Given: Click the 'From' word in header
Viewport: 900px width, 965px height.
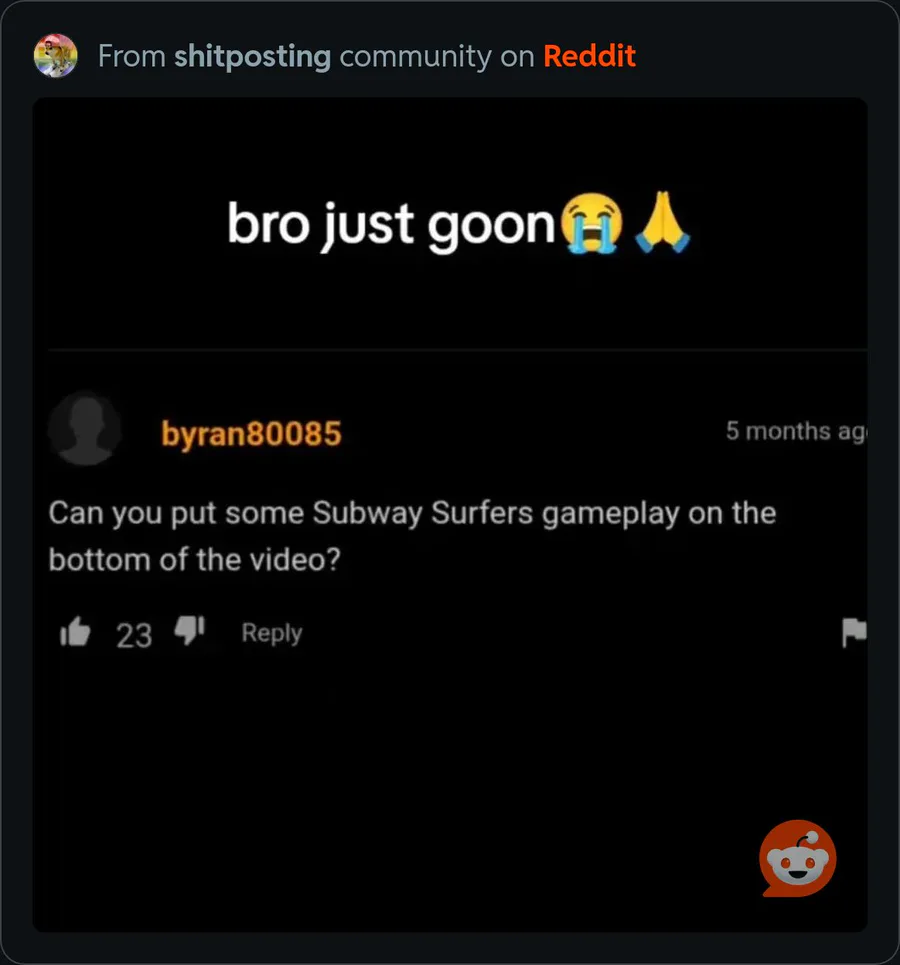Looking at the screenshot, I should 132,56.
